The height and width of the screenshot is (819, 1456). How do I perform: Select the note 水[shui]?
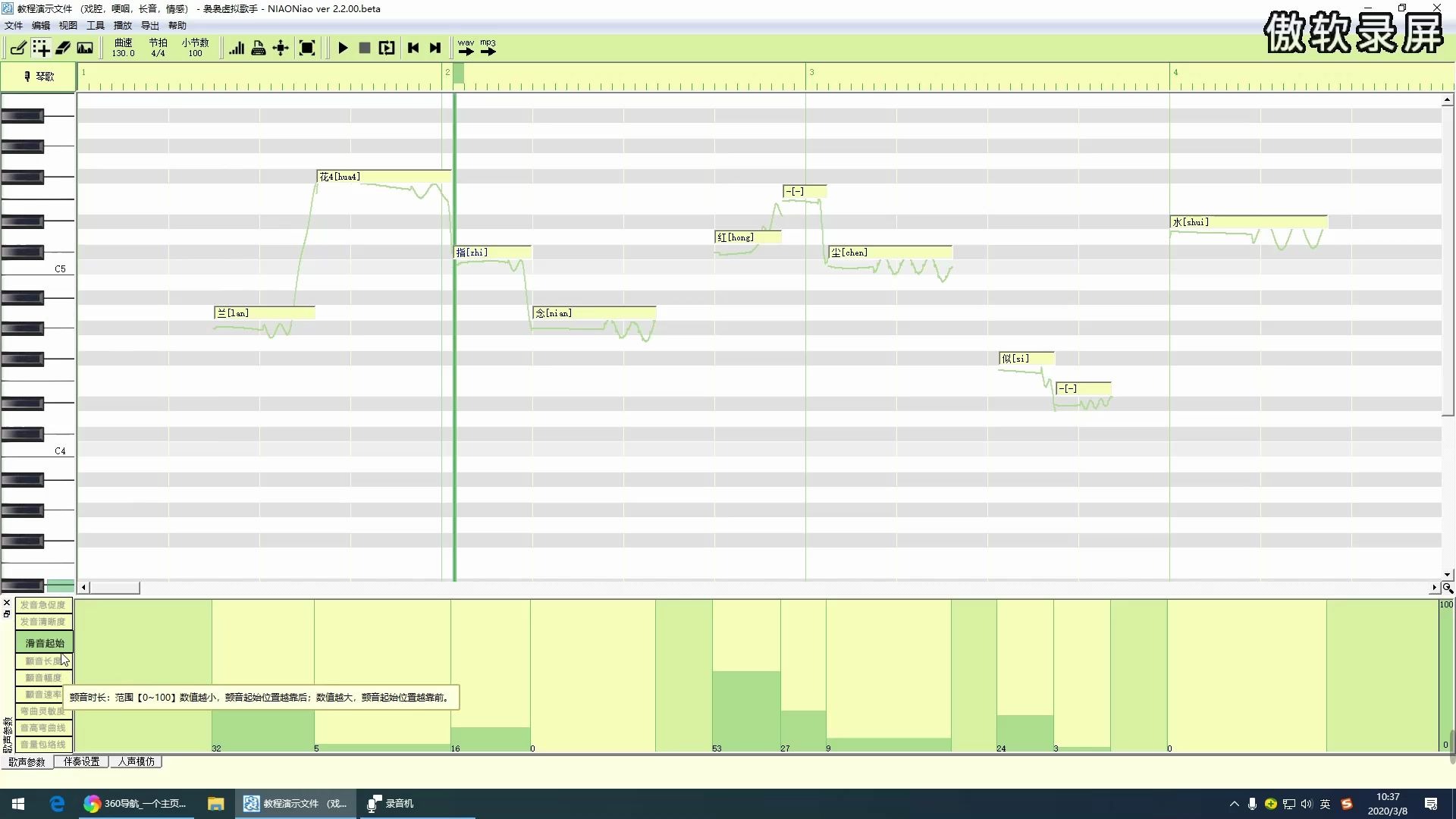[x=1249, y=222]
